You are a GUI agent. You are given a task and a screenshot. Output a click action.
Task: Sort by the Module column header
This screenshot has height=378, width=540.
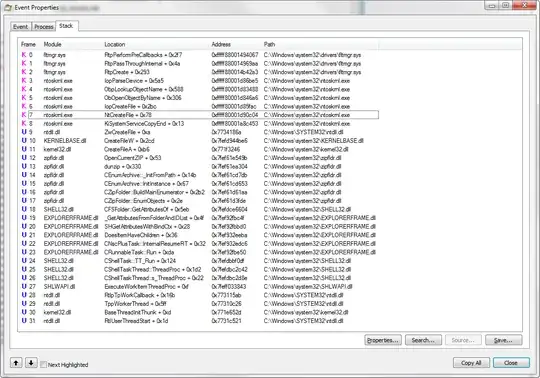click(52, 44)
